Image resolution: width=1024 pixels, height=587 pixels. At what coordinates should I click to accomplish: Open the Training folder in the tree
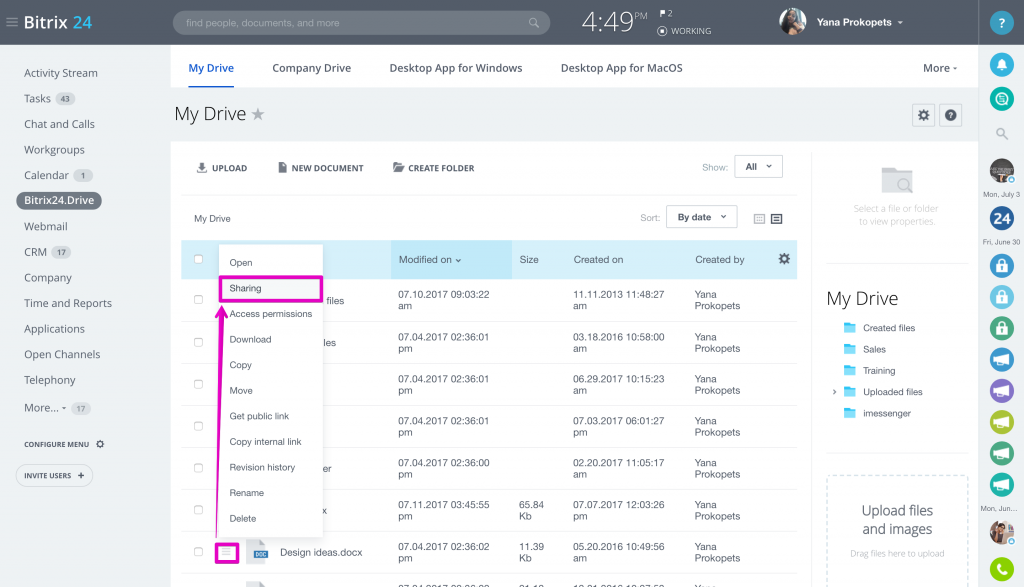click(x=878, y=371)
